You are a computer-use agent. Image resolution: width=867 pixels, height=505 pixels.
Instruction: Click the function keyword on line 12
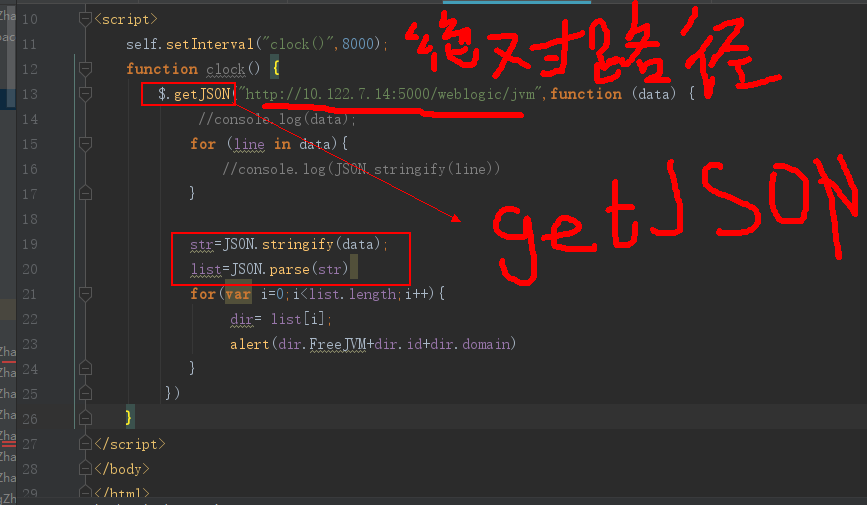tap(161, 69)
